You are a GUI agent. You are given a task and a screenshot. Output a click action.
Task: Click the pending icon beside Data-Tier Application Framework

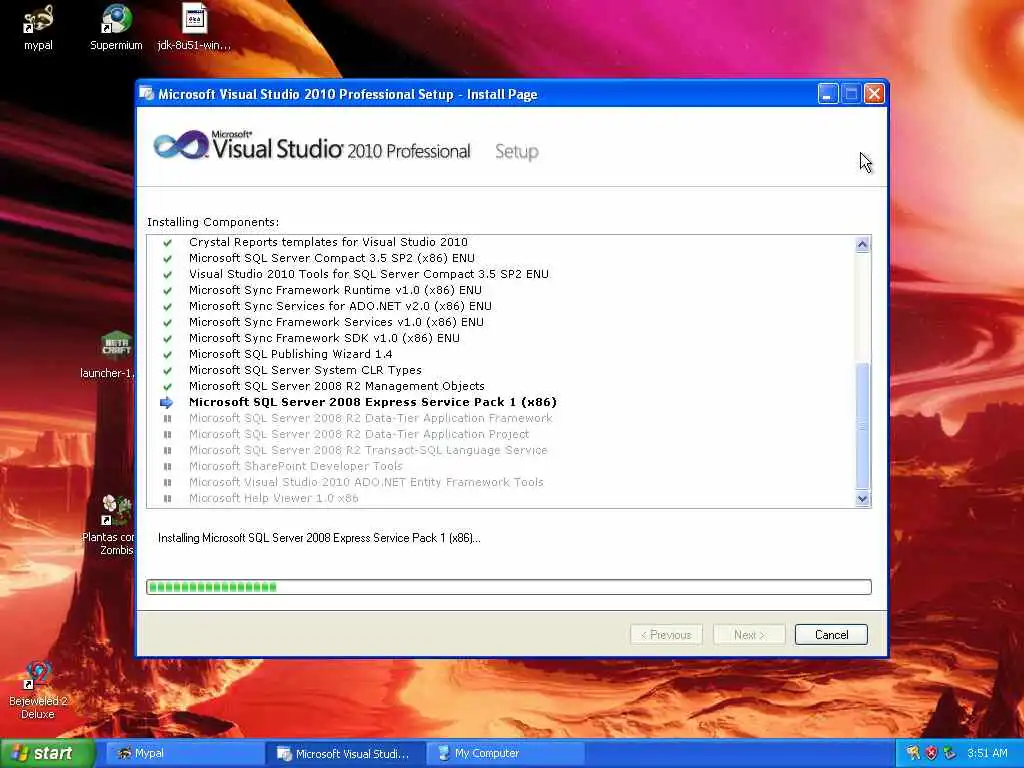[167, 419]
